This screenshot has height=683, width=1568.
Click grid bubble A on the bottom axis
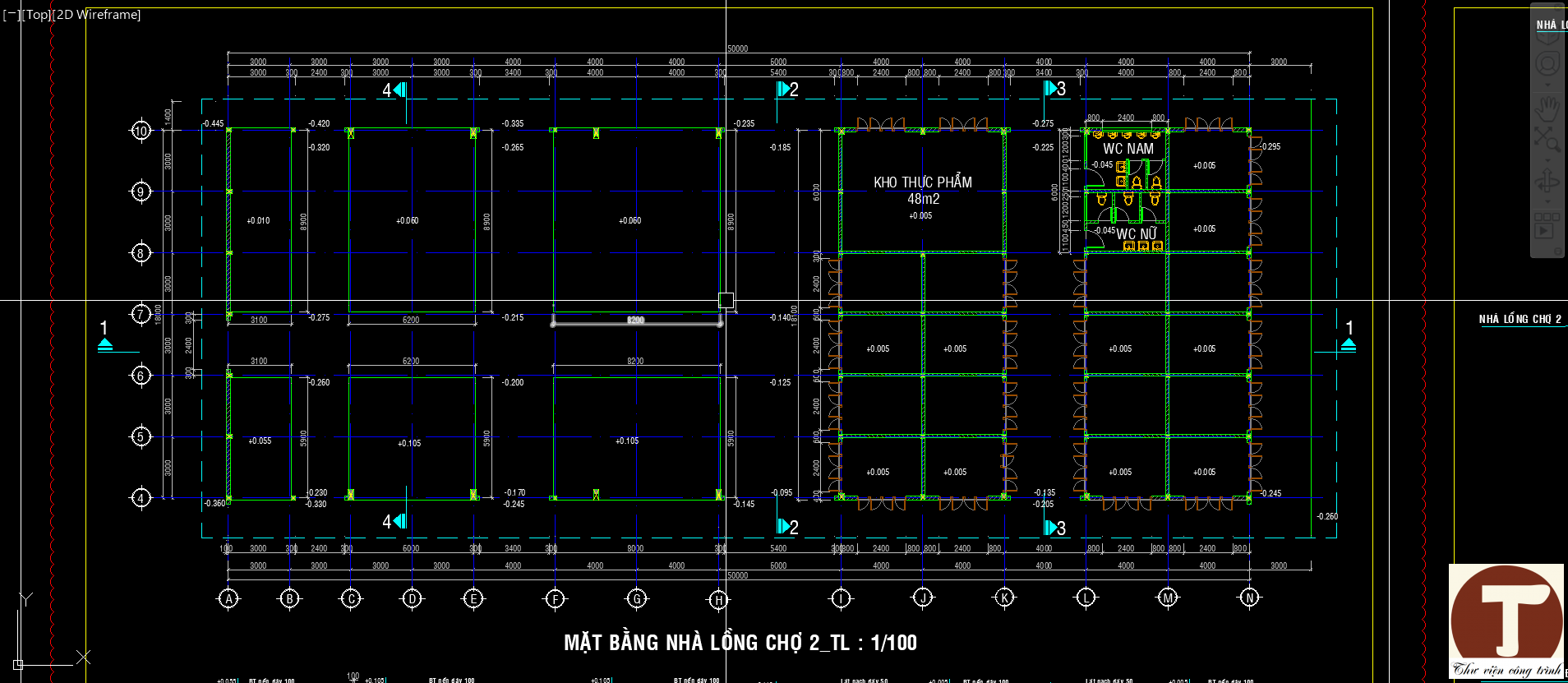(228, 599)
